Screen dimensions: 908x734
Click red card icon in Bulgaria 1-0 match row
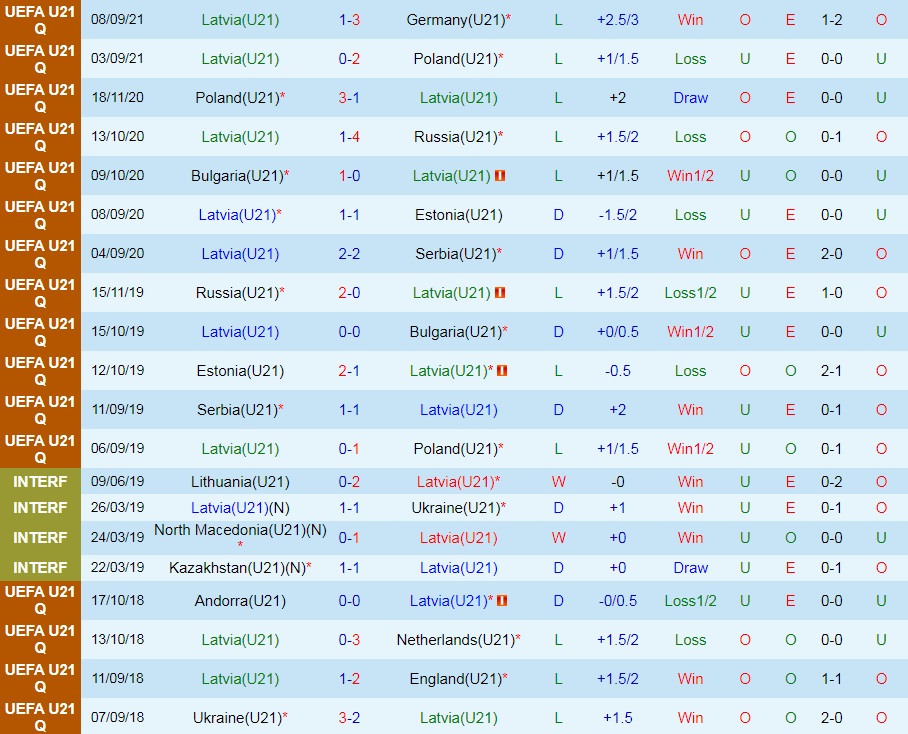[500, 176]
